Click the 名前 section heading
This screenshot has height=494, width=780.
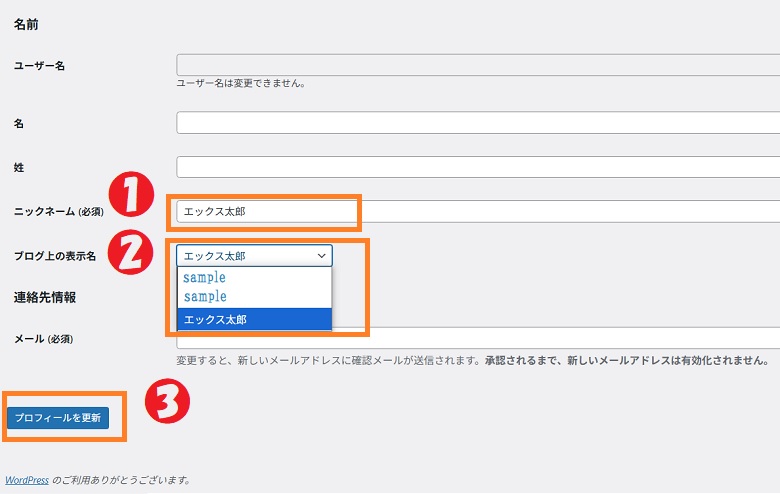[26, 24]
